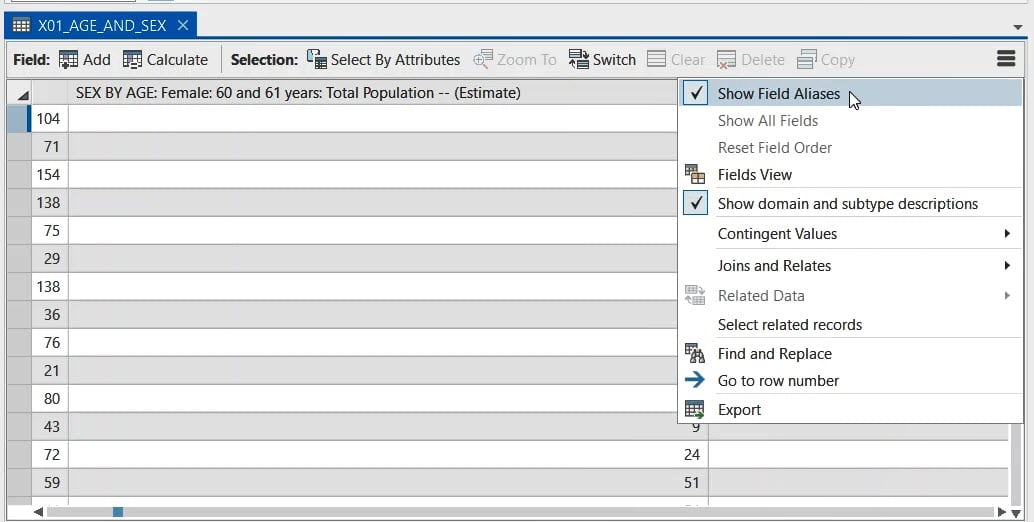
Task: Click the SEX BY AGE Female column header
Action: pos(298,93)
